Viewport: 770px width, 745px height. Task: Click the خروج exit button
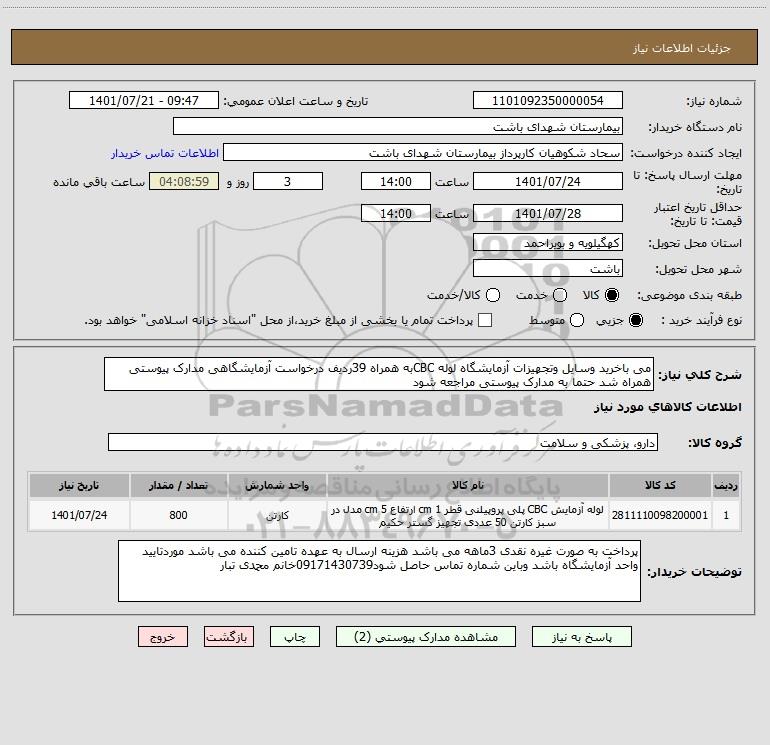click(163, 637)
